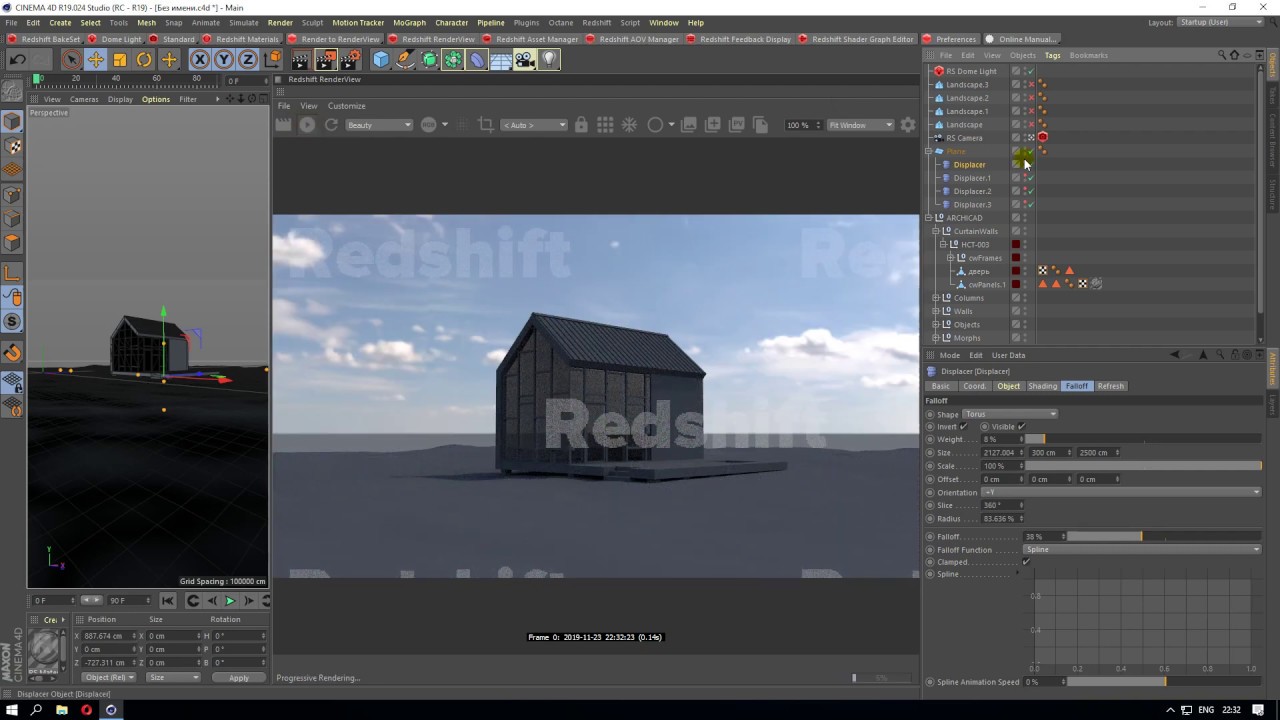Select the Live Selection tool
The height and width of the screenshot is (720, 1280).
pyautogui.click(x=71, y=60)
